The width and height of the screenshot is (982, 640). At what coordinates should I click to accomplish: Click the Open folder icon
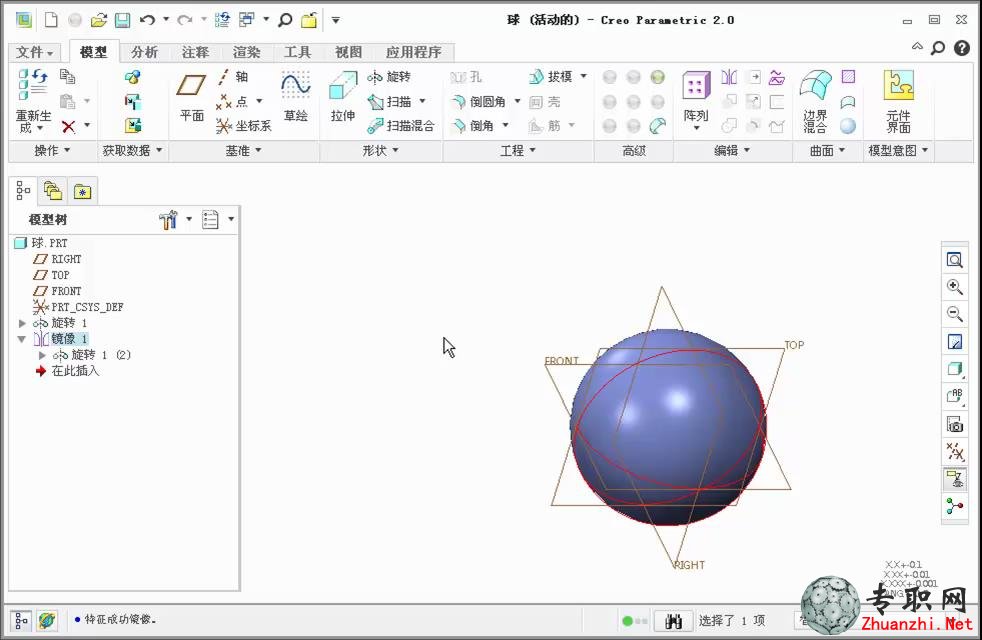pos(98,20)
